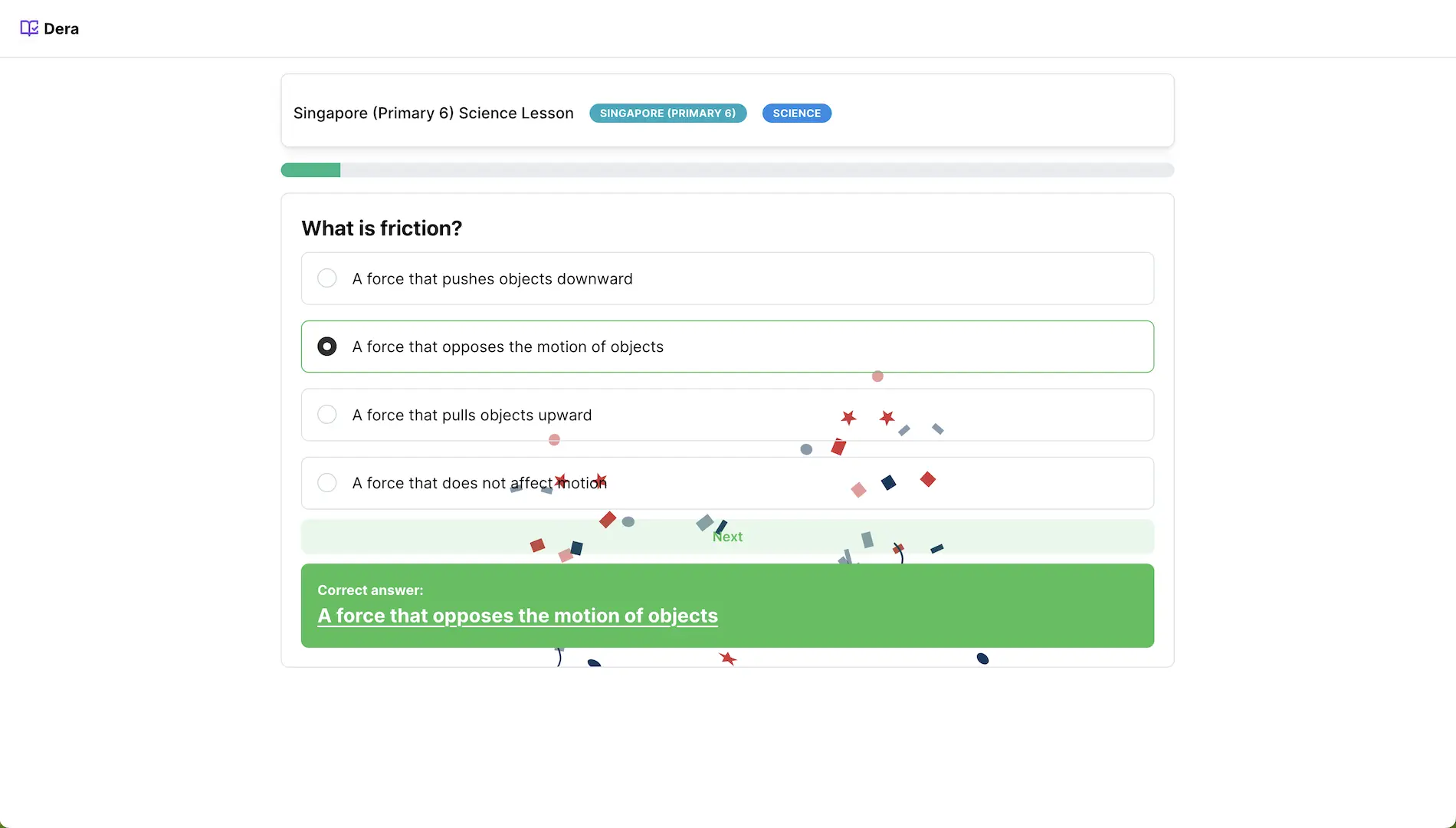The width and height of the screenshot is (1456, 828).
Task: Click the 'A force that opposes the motion of objects' option text
Action: [507, 347]
